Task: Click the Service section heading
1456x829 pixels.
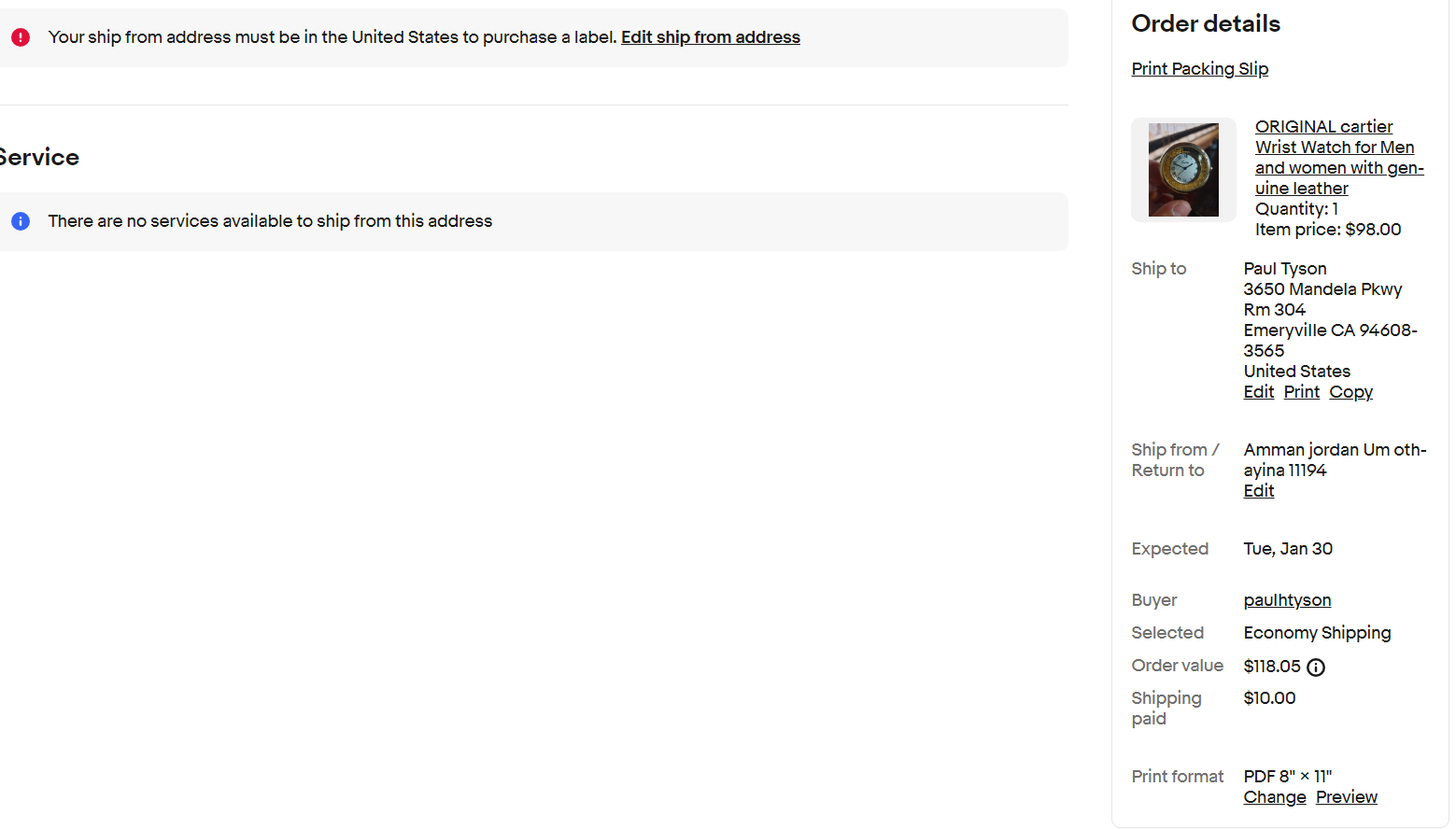Action: tap(39, 157)
